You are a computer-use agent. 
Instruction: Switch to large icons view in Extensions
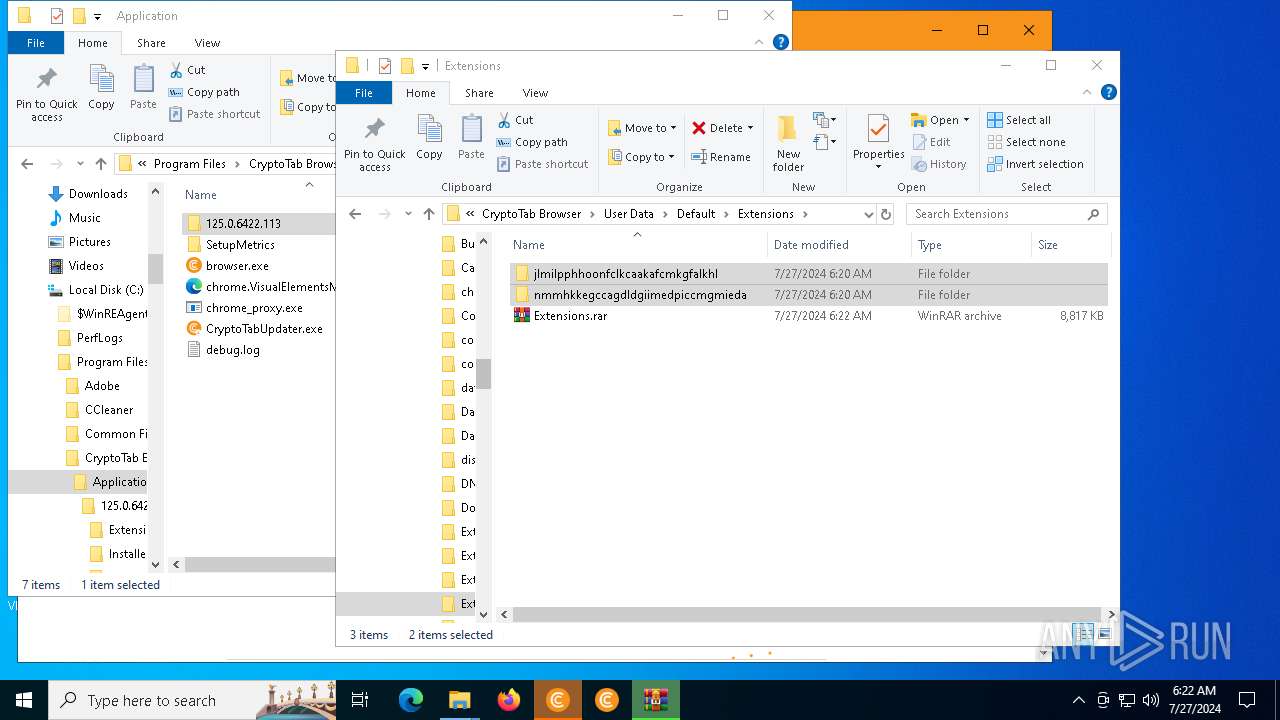click(x=1105, y=634)
